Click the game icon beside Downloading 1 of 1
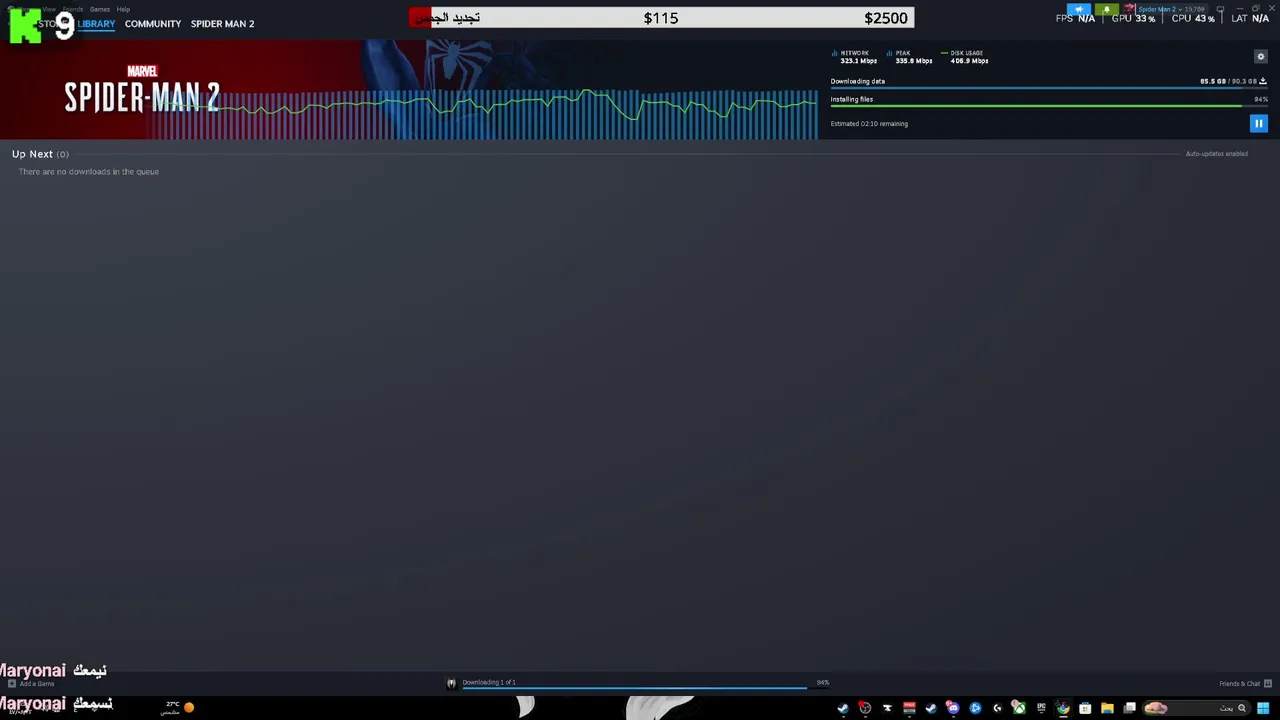Image resolution: width=1280 pixels, height=720 pixels. [451, 683]
